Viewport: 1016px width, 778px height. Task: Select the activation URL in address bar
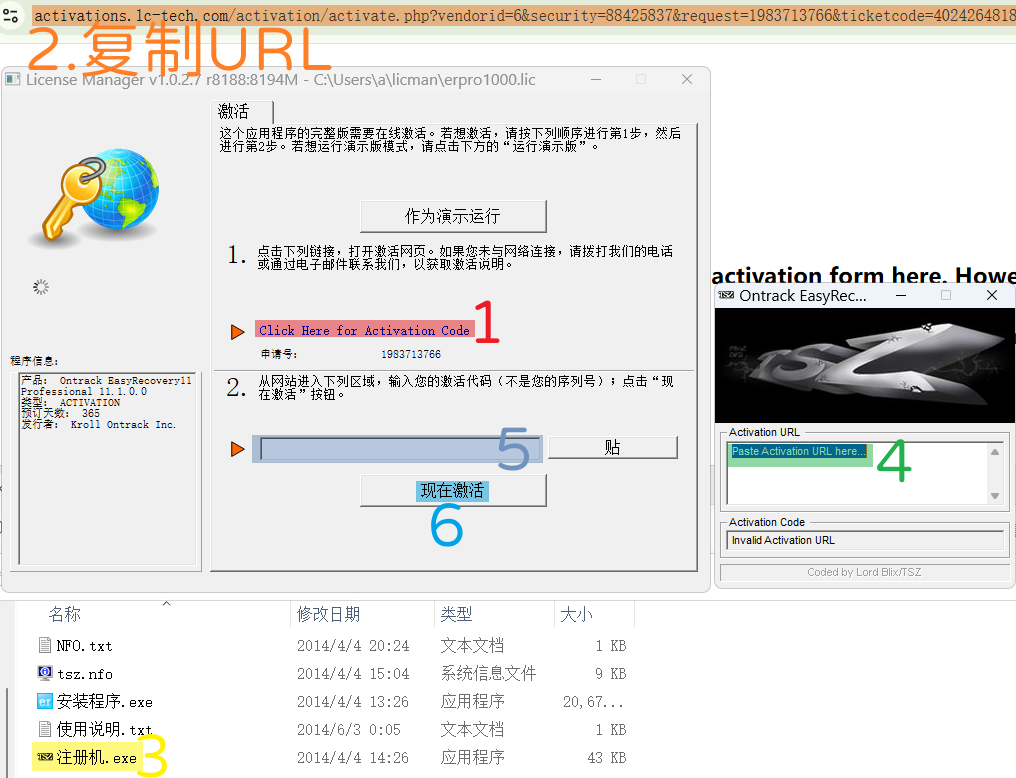tap(524, 15)
